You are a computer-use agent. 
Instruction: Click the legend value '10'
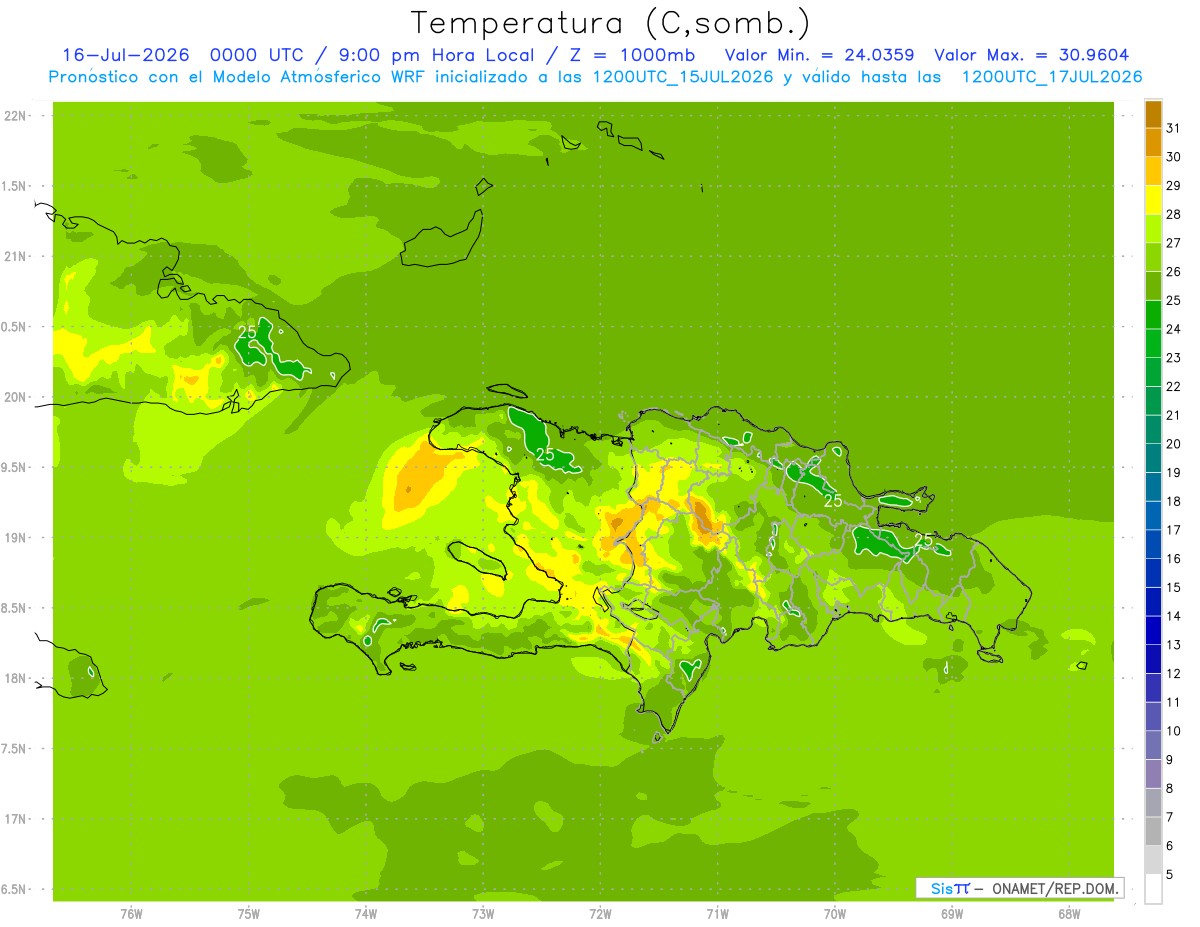[1173, 731]
